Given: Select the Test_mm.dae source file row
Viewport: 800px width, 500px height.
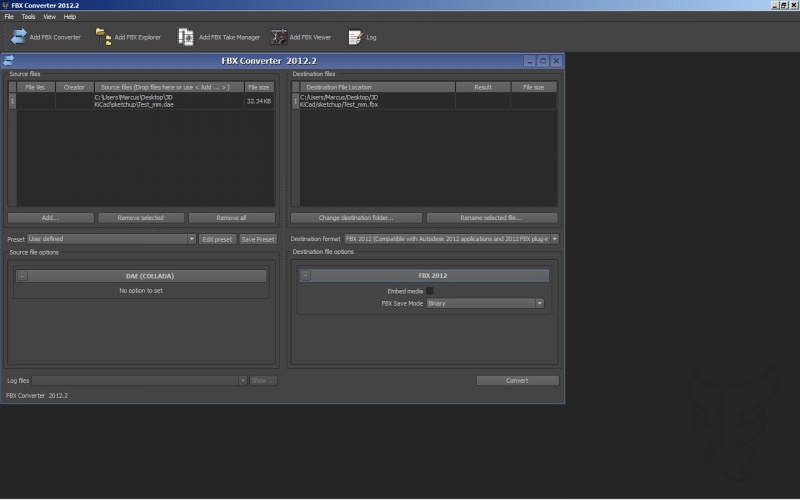Looking at the screenshot, I should coord(140,101).
